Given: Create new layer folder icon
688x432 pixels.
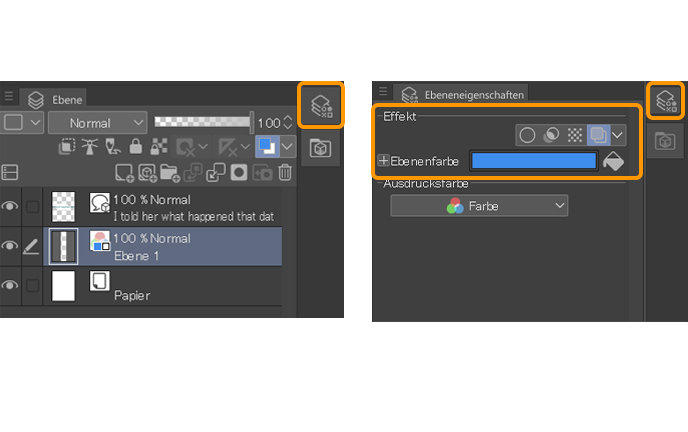Looking at the screenshot, I should click(x=170, y=172).
